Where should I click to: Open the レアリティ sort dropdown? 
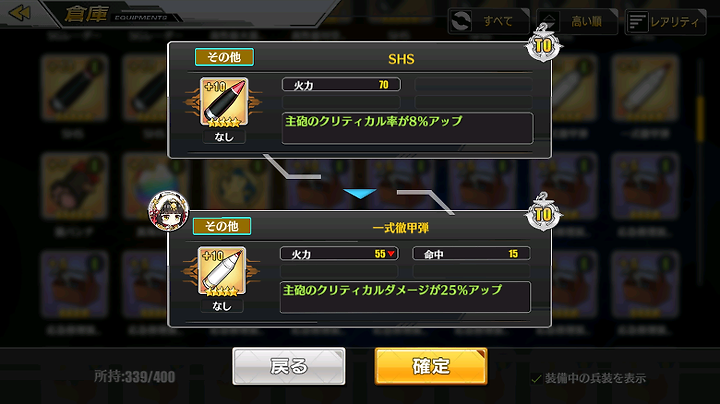tap(665, 21)
